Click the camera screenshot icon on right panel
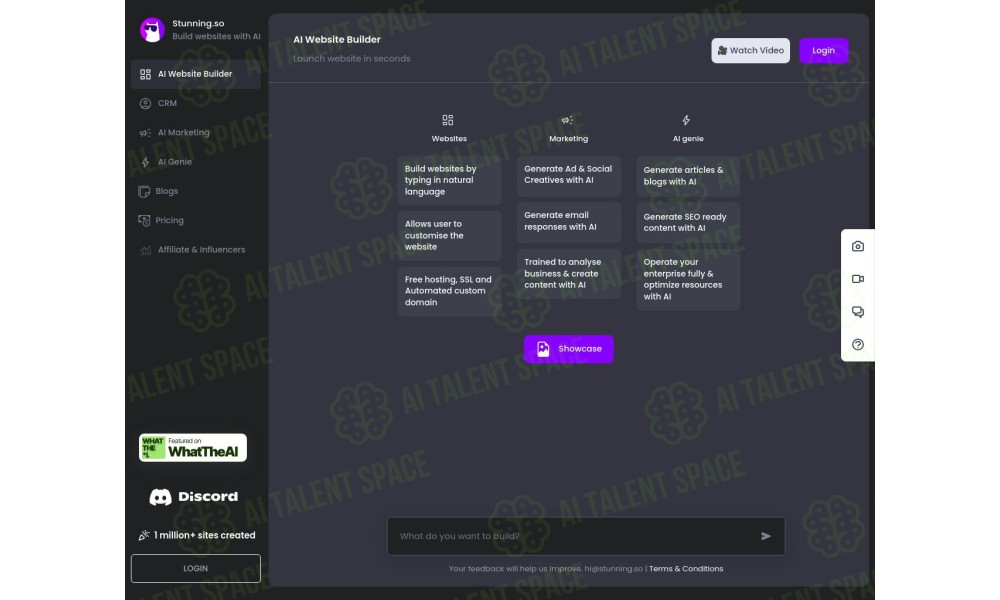The image size is (1000, 600). coord(858,246)
